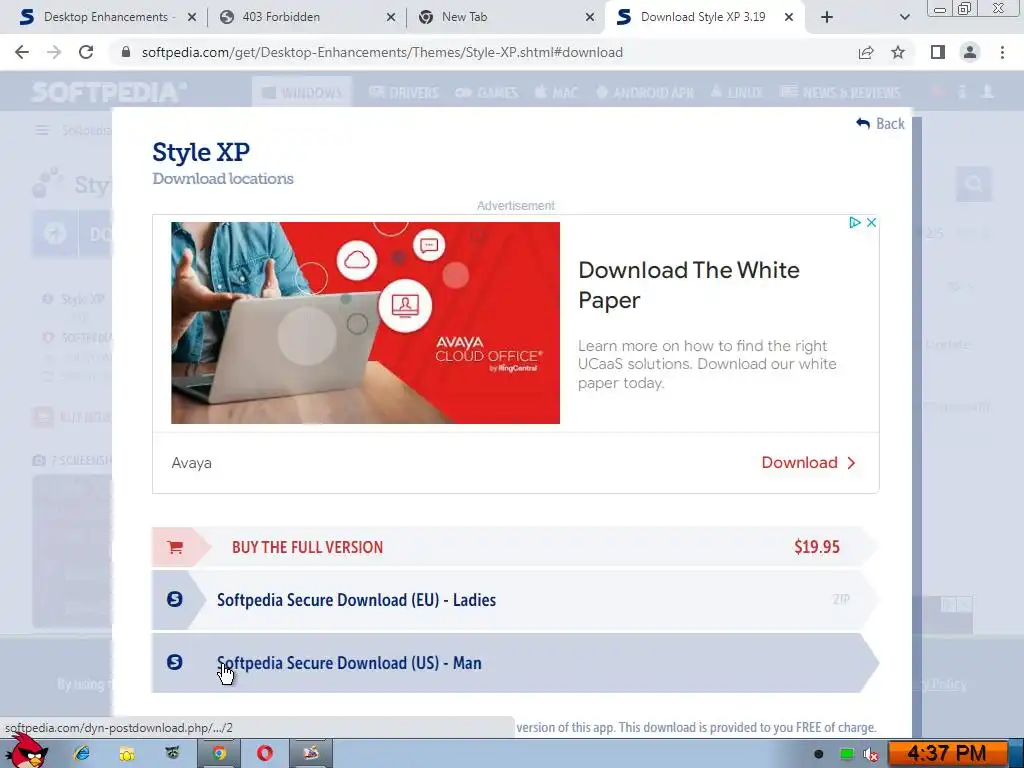Toggle the browser side panel icon
Image resolution: width=1024 pixels, height=768 pixels.
pyautogui.click(x=938, y=52)
